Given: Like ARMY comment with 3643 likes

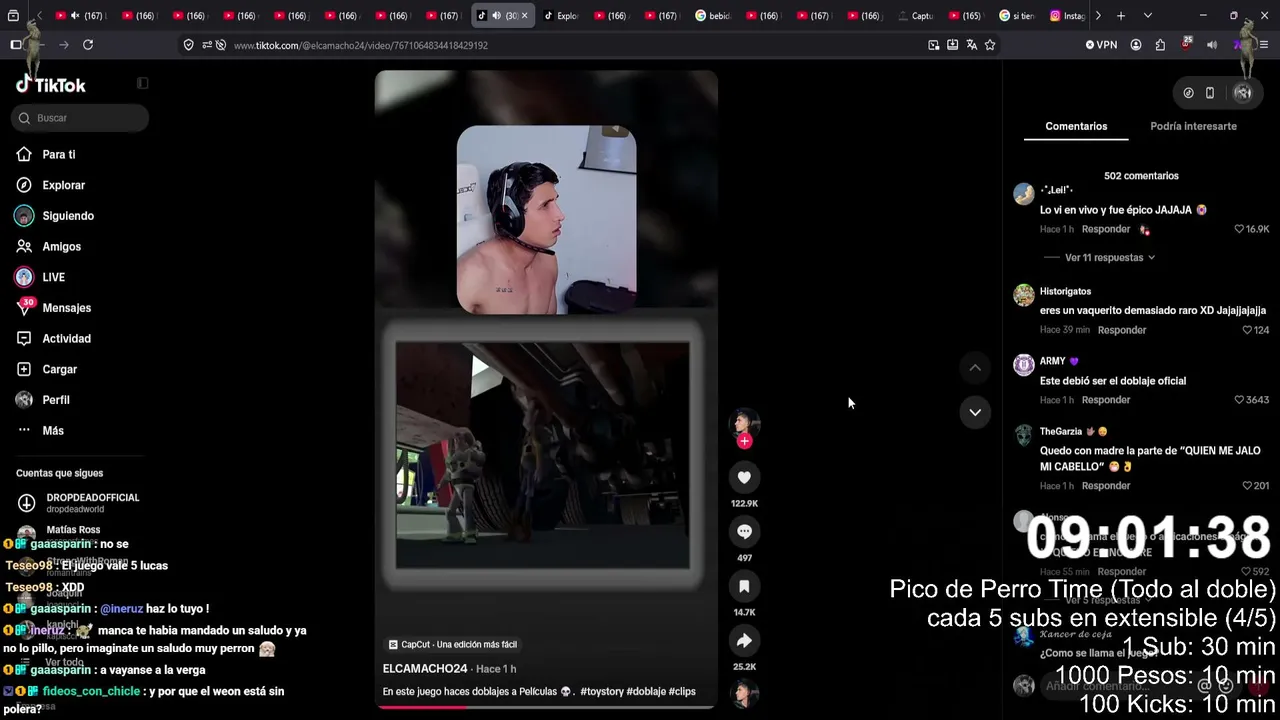Looking at the screenshot, I should click(x=1239, y=400).
